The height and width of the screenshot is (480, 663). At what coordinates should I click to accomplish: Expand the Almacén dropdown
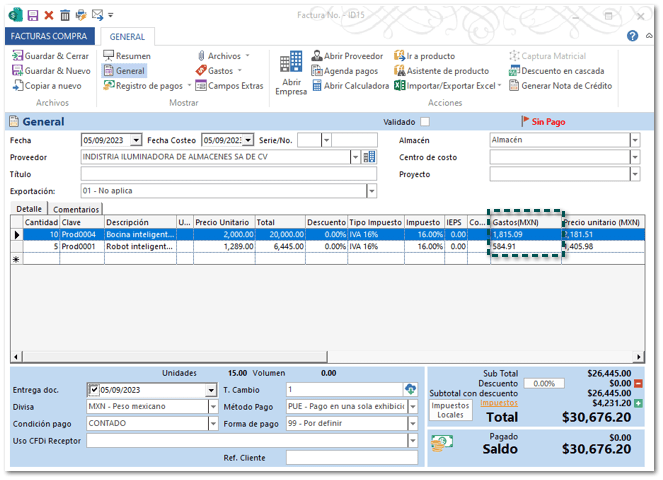click(x=635, y=140)
